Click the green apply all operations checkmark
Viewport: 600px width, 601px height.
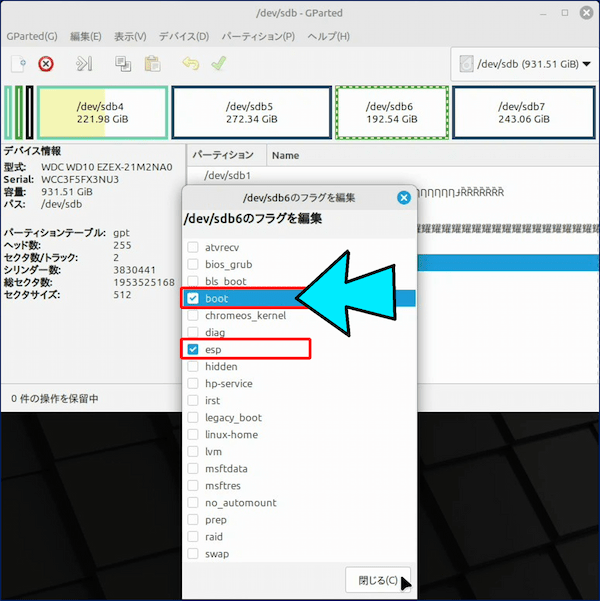tap(217, 64)
